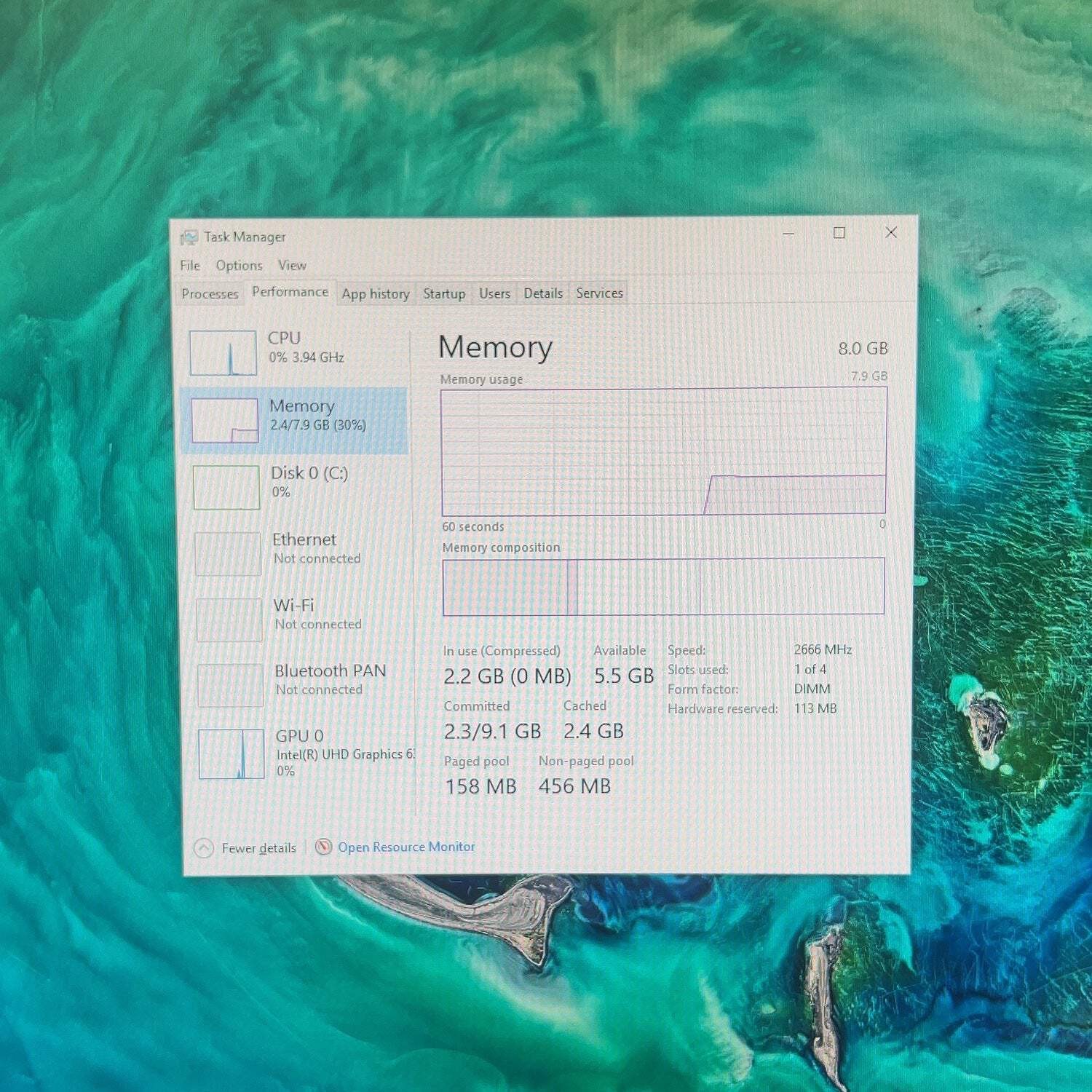Click the Available 5.5 GB value
This screenshot has width=1092, height=1092.
point(624,676)
